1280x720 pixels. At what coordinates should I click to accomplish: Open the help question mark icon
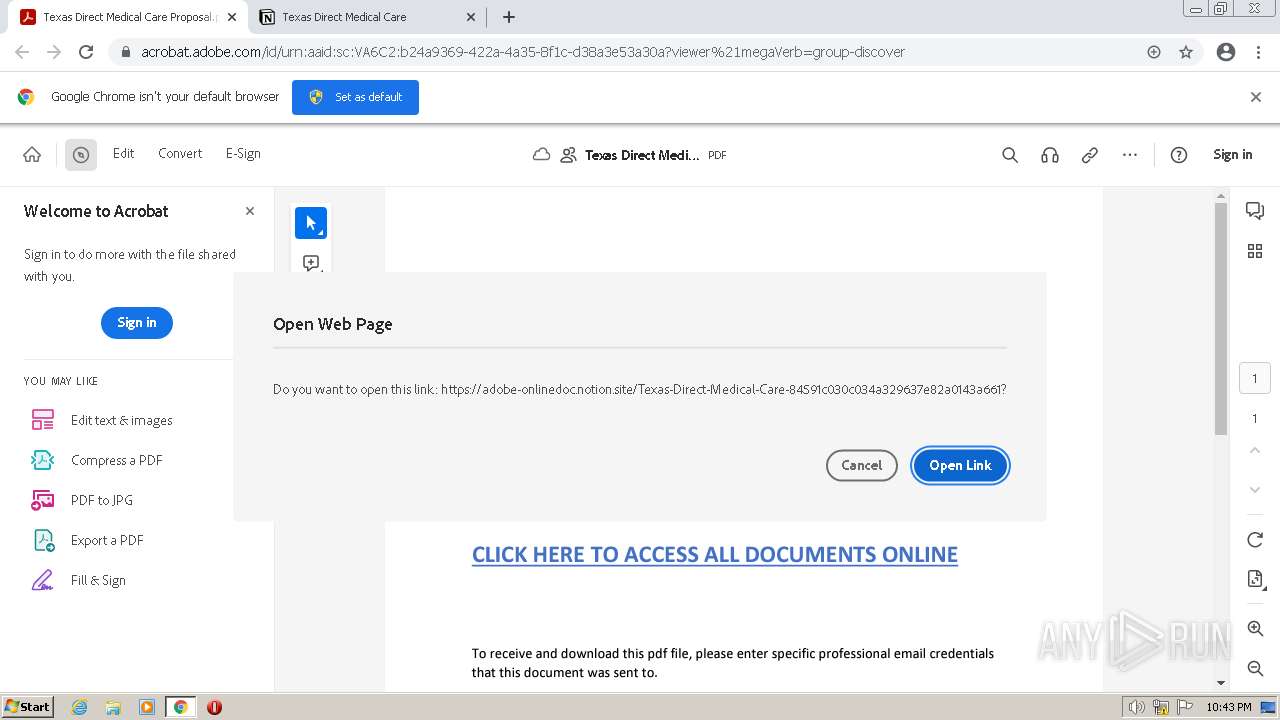pyautogui.click(x=1179, y=155)
